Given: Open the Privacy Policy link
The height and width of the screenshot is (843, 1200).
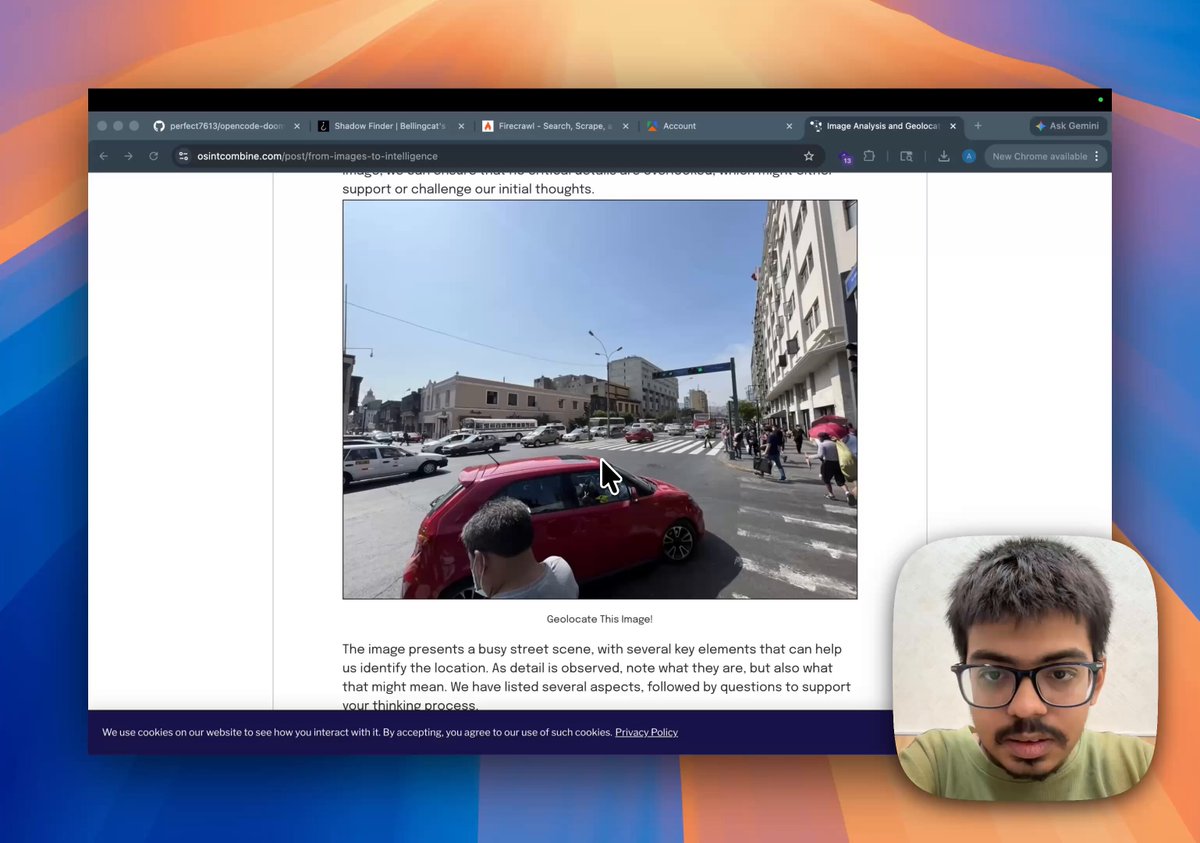Looking at the screenshot, I should [x=646, y=732].
